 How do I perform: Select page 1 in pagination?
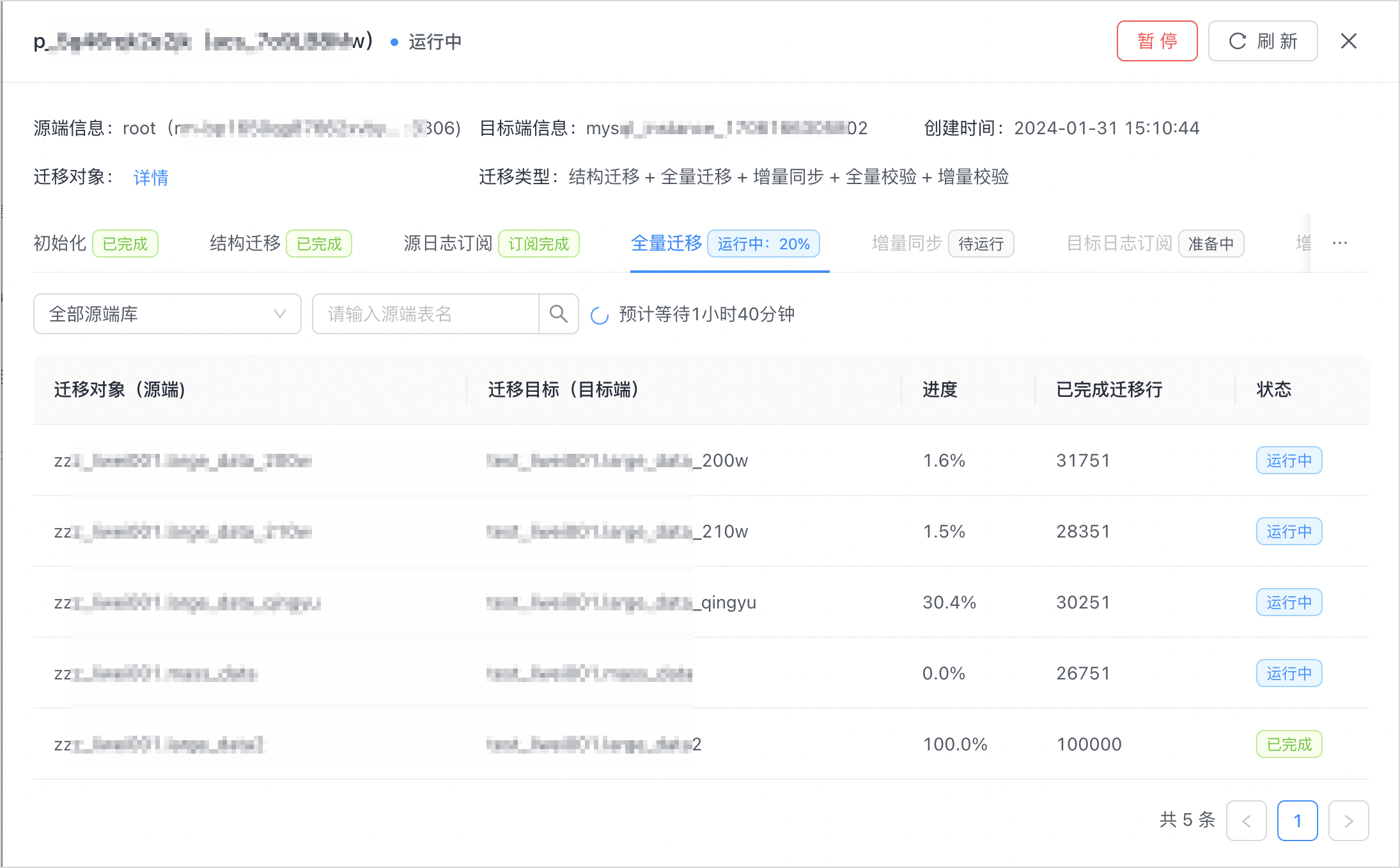pos(1297,821)
